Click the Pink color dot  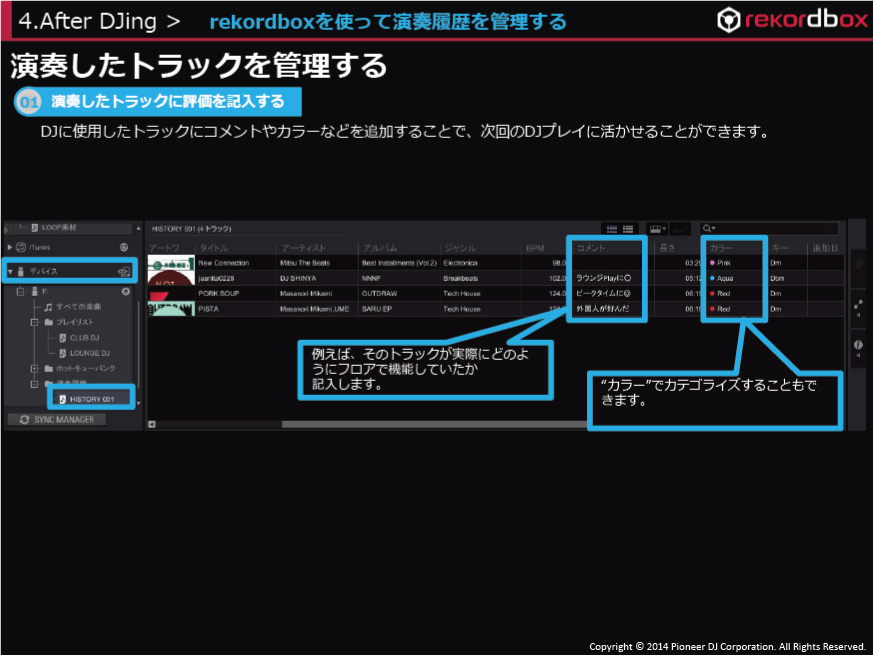click(x=712, y=263)
